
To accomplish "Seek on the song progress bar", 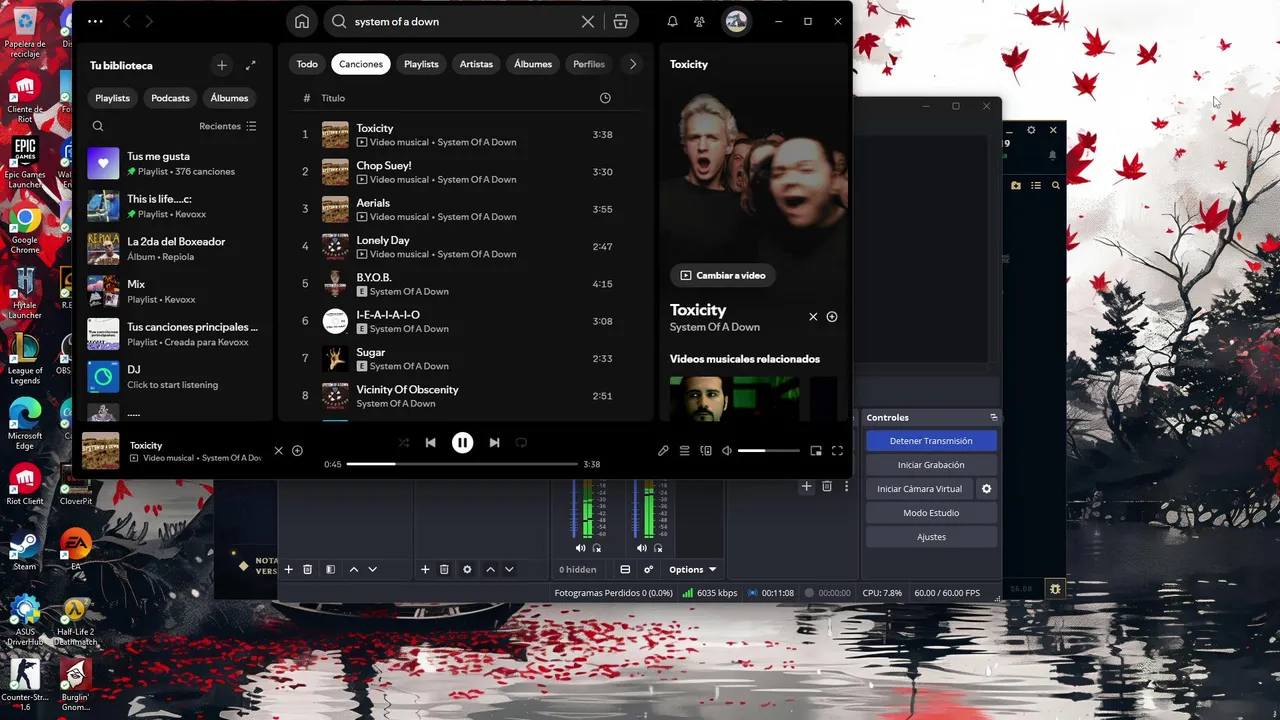I will click(462, 464).
